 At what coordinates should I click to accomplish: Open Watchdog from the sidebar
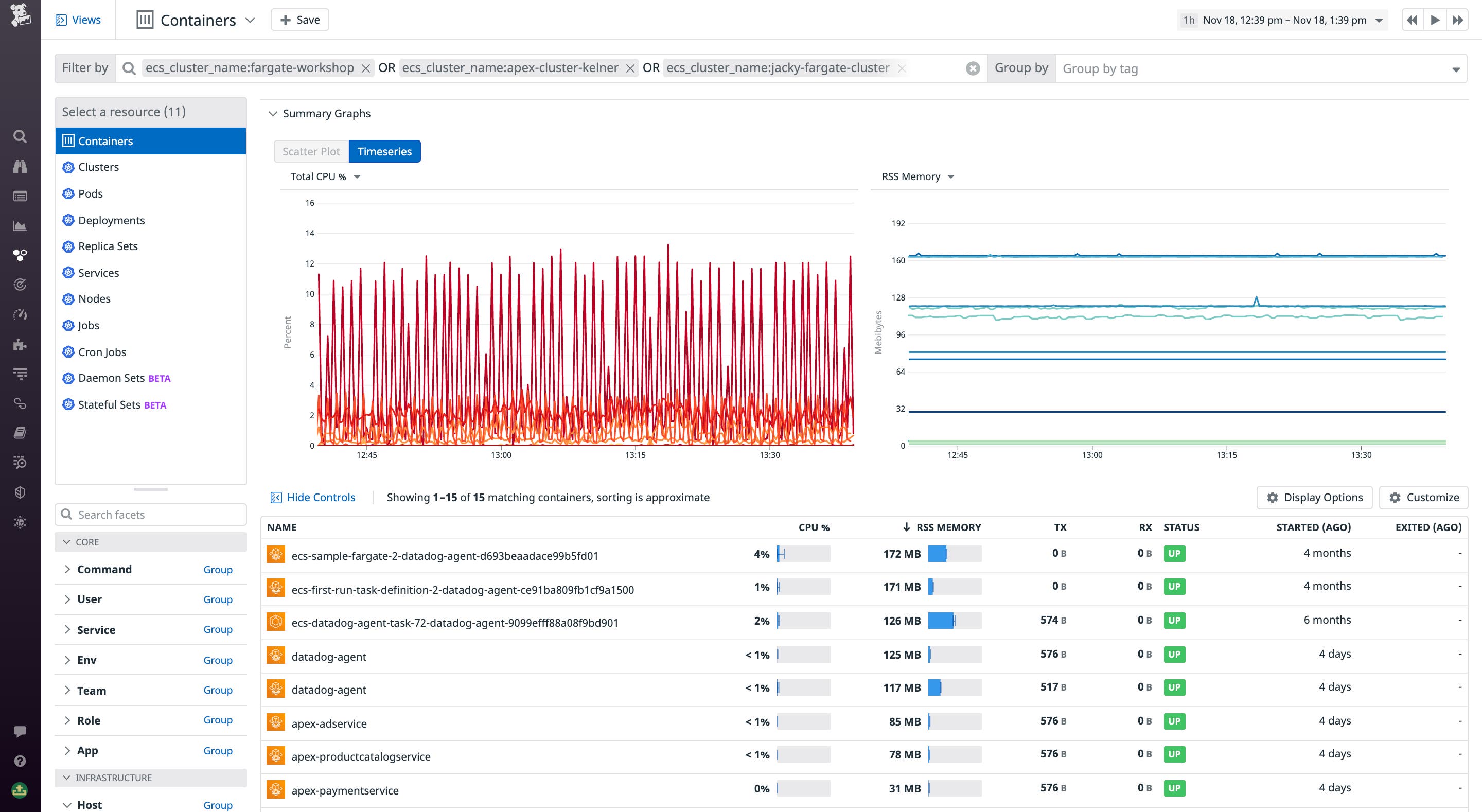20,166
